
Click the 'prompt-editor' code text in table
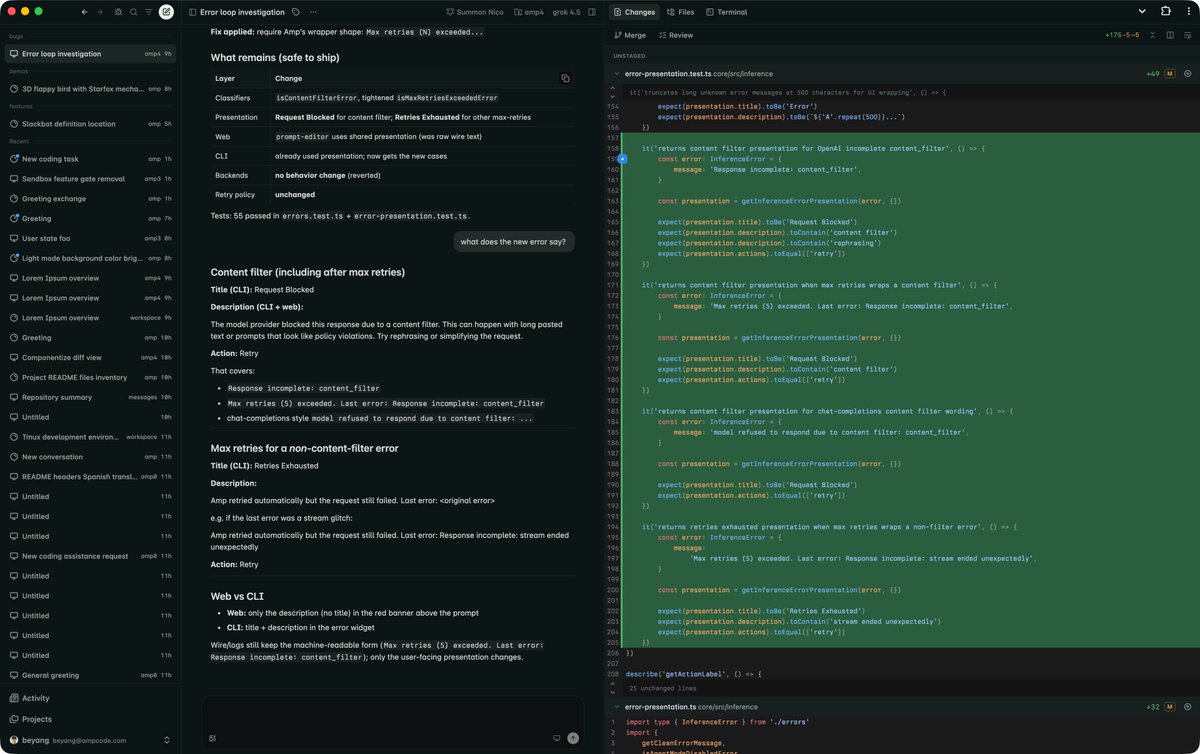coord(303,136)
